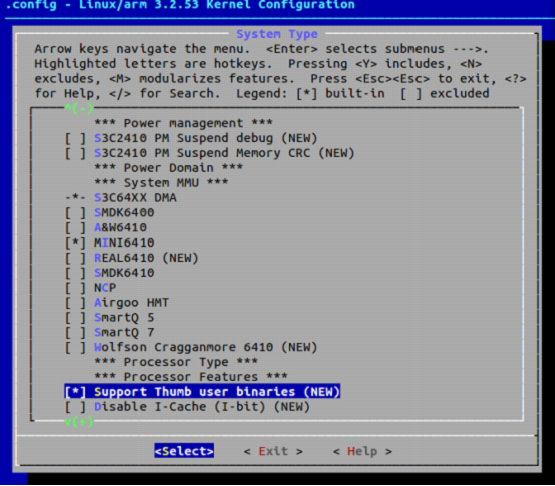Click the Power Domain section header
This screenshot has width=555, height=486.
pos(168,167)
